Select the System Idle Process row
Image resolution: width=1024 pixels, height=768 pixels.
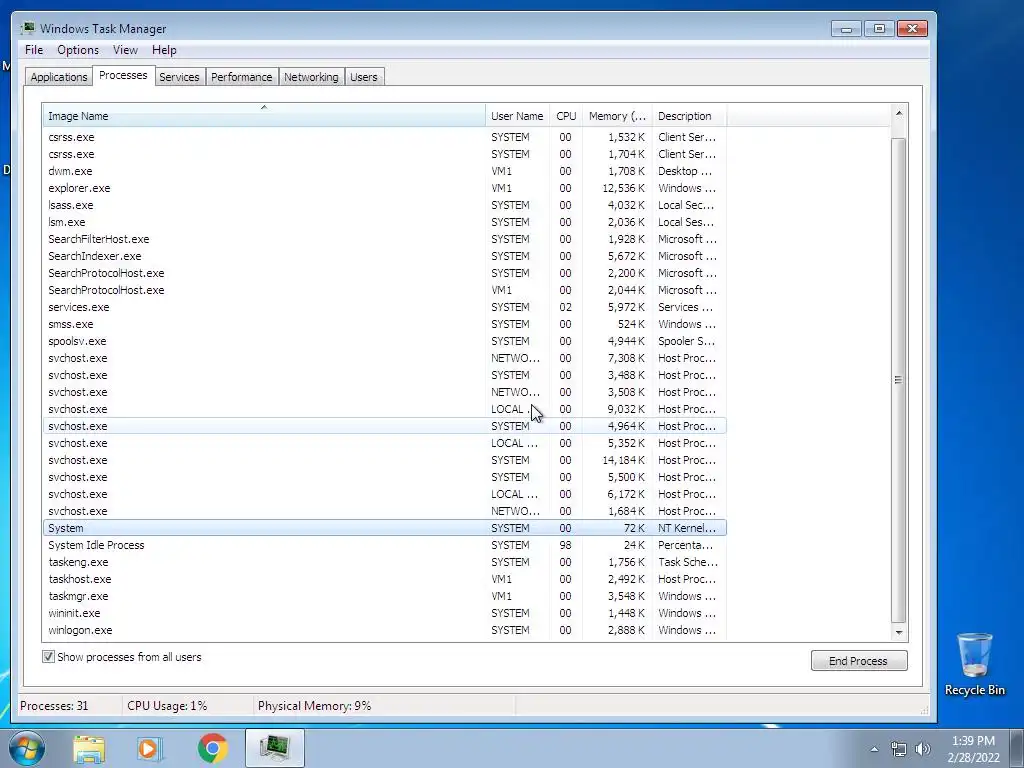tap(385, 545)
